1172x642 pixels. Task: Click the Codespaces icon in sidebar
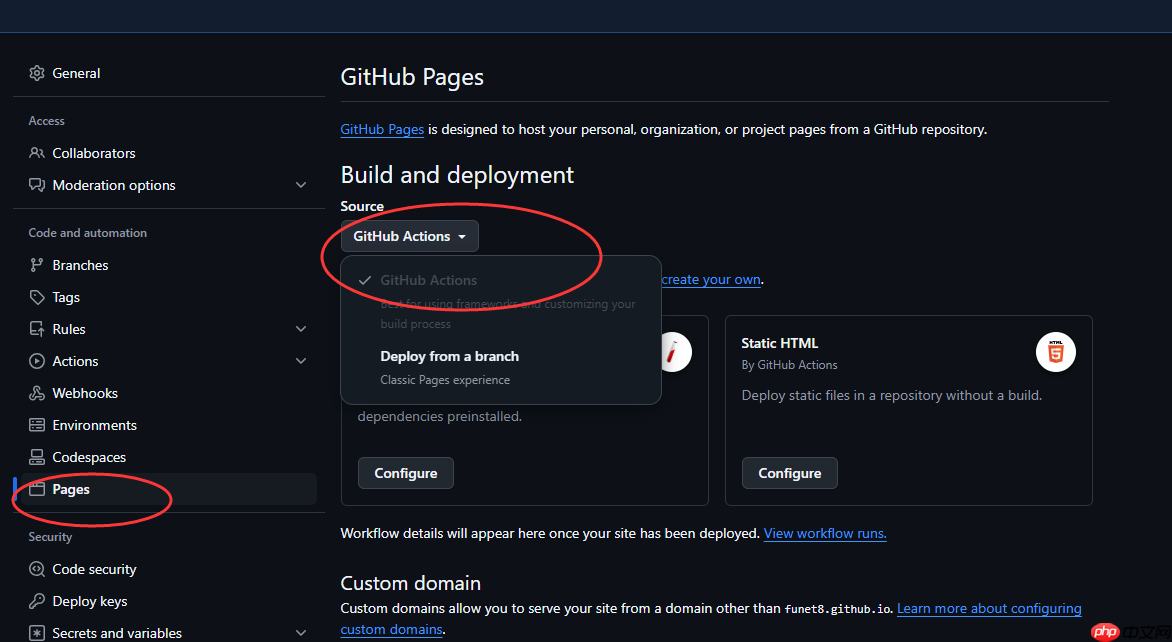(37, 457)
